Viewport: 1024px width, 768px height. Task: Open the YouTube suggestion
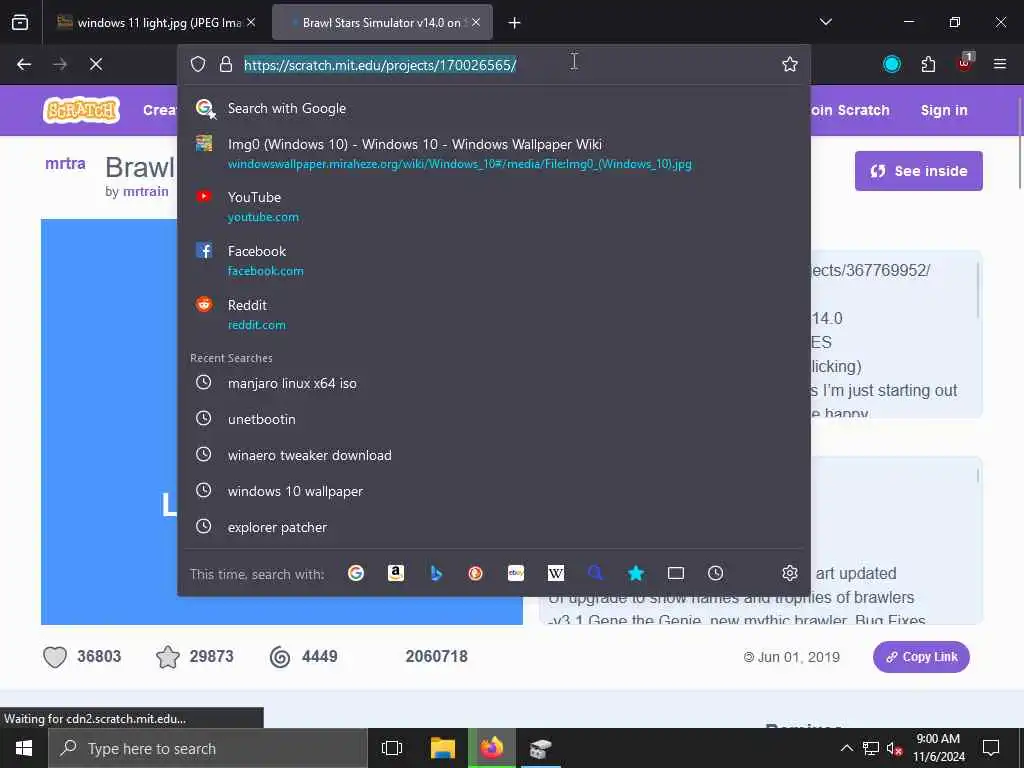point(494,206)
